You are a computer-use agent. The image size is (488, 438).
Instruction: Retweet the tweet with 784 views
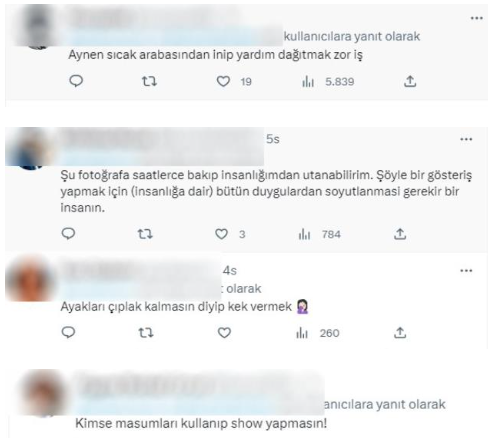pyautogui.click(x=145, y=234)
